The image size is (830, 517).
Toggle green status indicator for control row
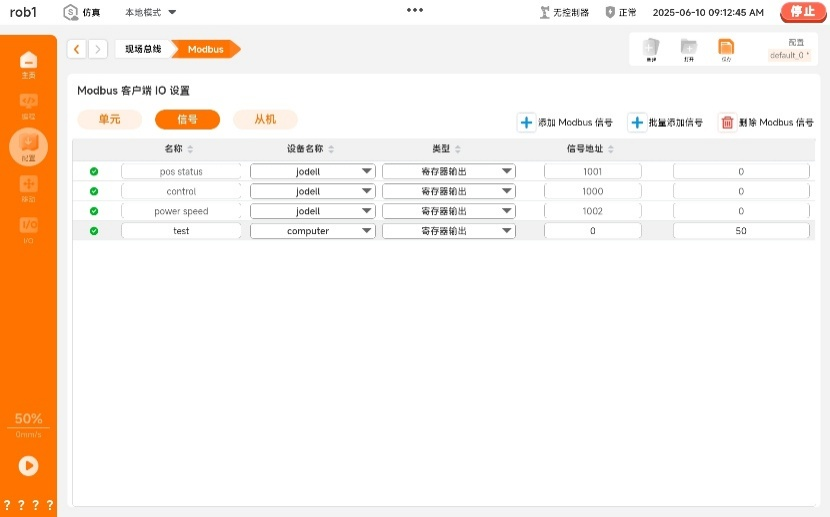94,191
